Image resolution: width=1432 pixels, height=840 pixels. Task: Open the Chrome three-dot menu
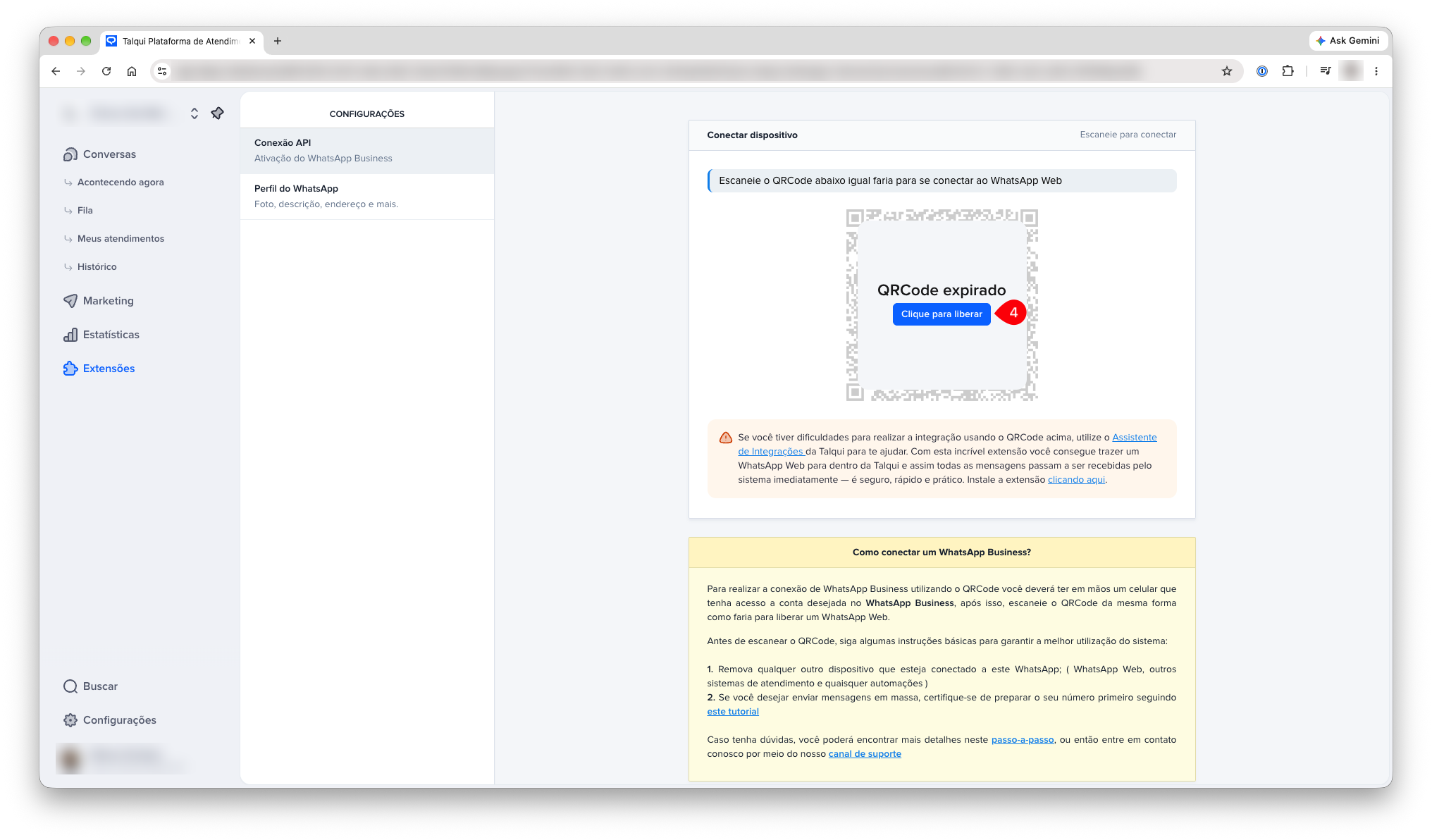tap(1376, 71)
